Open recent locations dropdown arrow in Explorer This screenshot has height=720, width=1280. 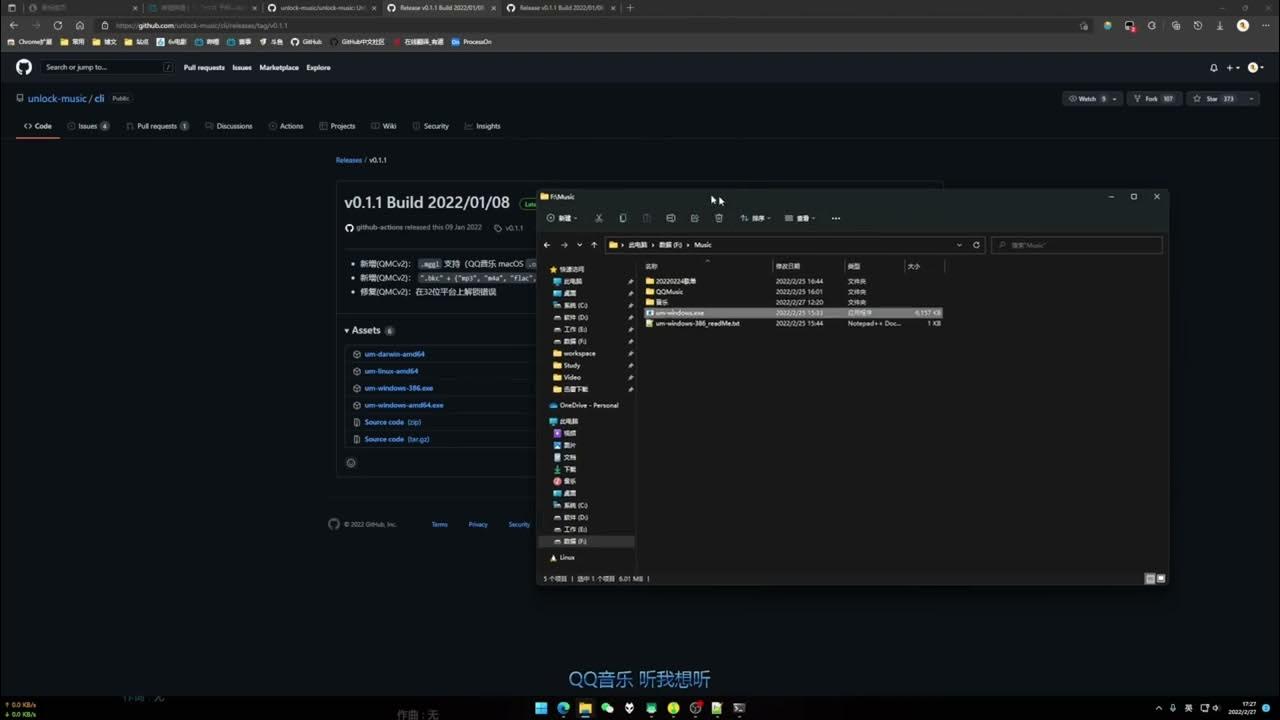pyautogui.click(x=579, y=245)
